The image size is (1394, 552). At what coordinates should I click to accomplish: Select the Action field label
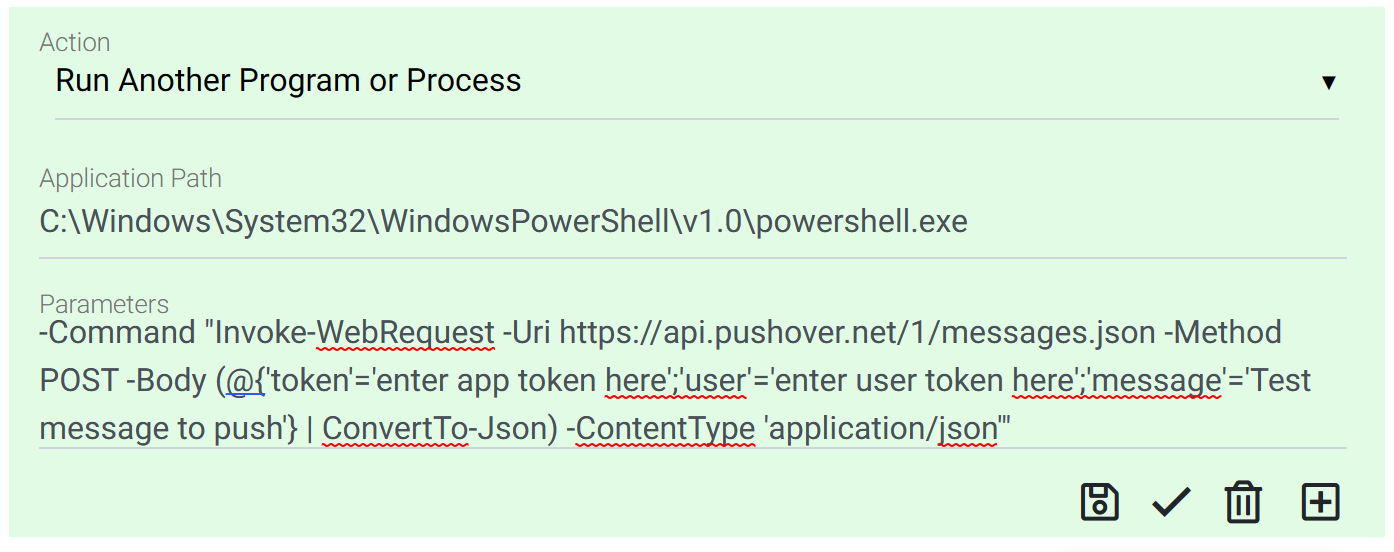75,42
